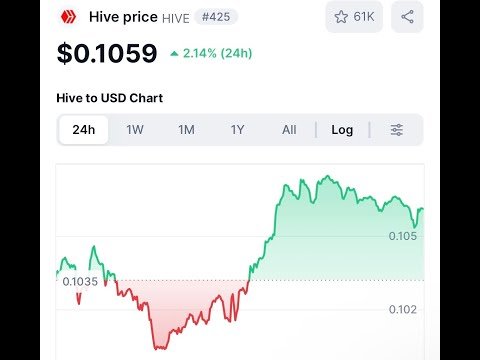480x360 pixels.
Task: Click the 61K watchlist count
Action: click(x=364, y=17)
